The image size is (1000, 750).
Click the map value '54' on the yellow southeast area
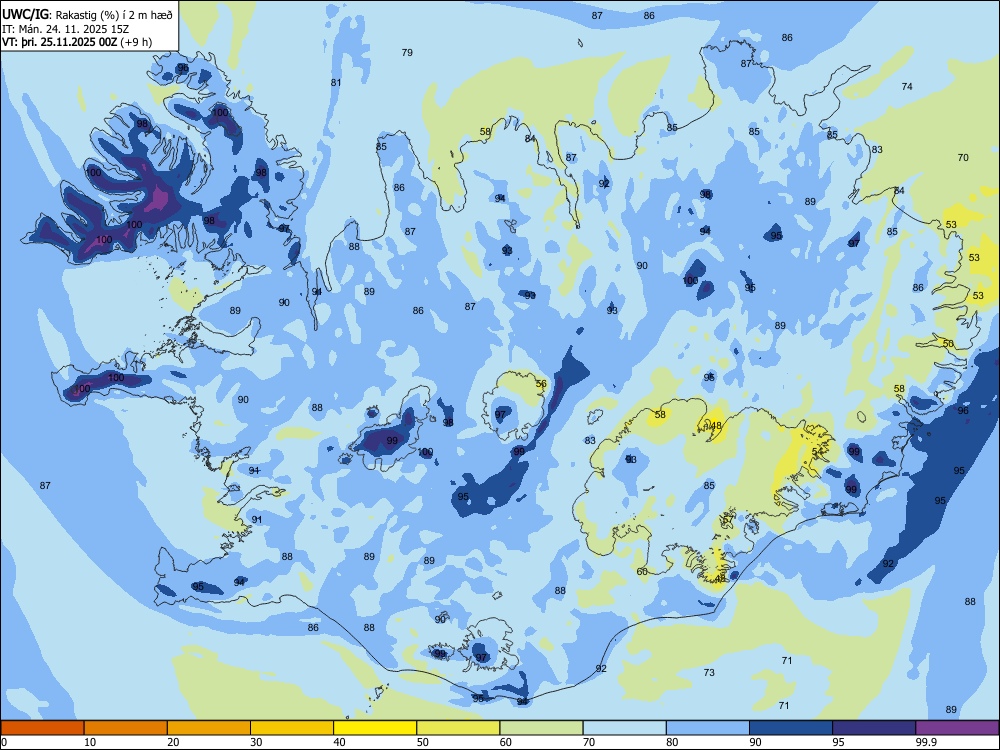(x=817, y=452)
